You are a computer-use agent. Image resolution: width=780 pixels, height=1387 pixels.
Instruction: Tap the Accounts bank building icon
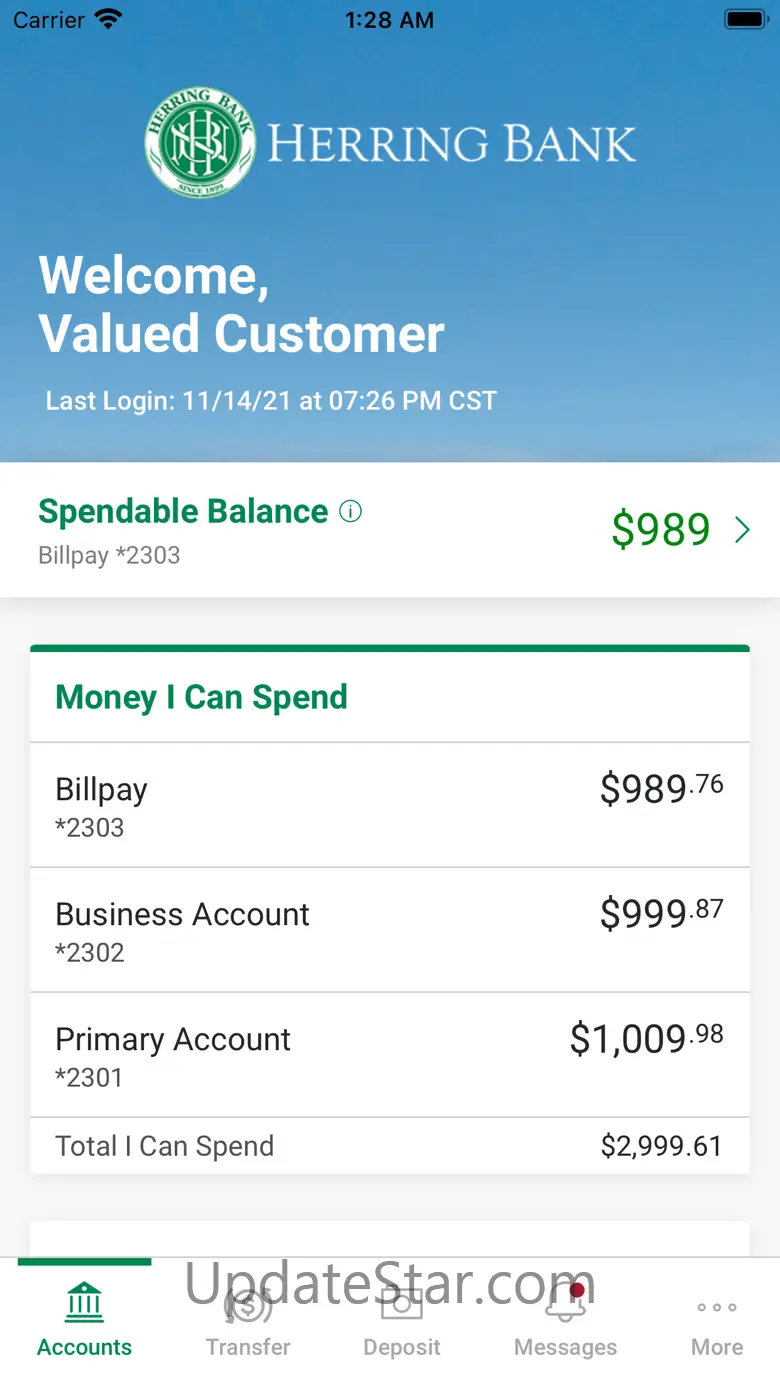(x=85, y=1302)
